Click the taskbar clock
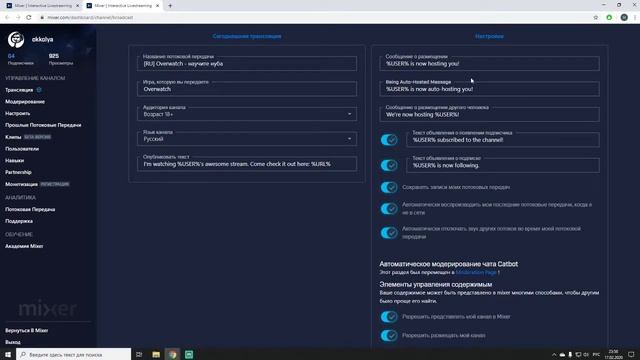640x360 pixels. point(613,354)
